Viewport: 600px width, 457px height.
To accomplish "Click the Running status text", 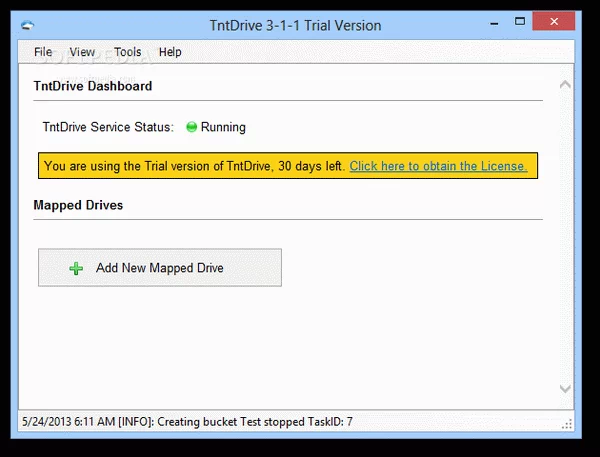I will tap(223, 127).
